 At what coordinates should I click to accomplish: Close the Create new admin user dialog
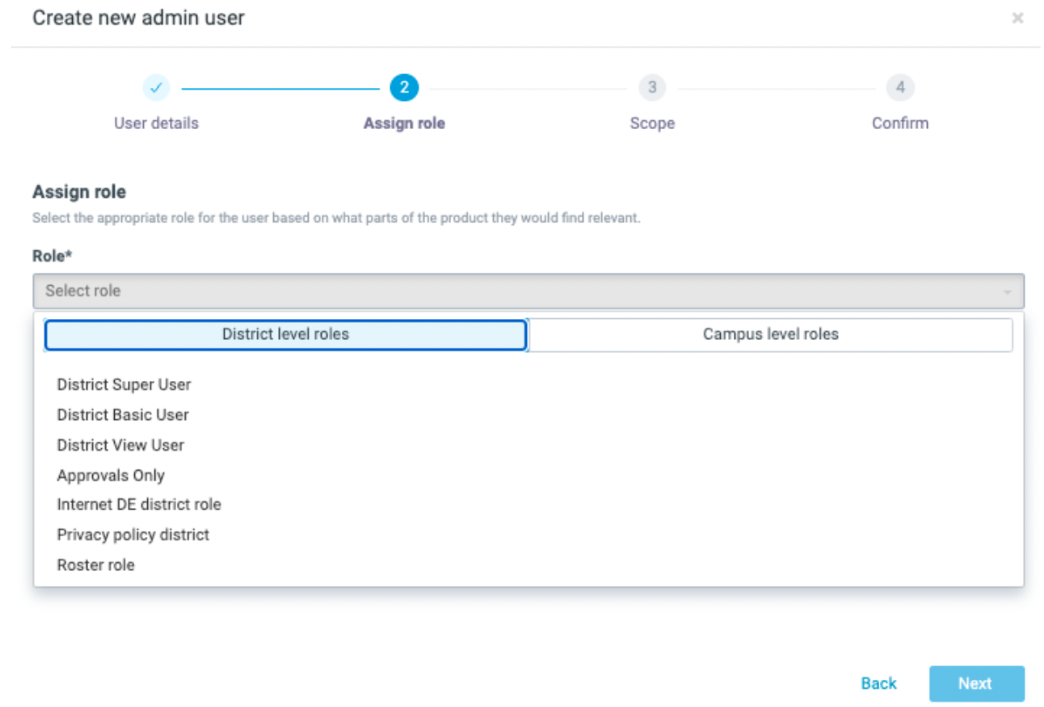pyautogui.click(x=1017, y=18)
